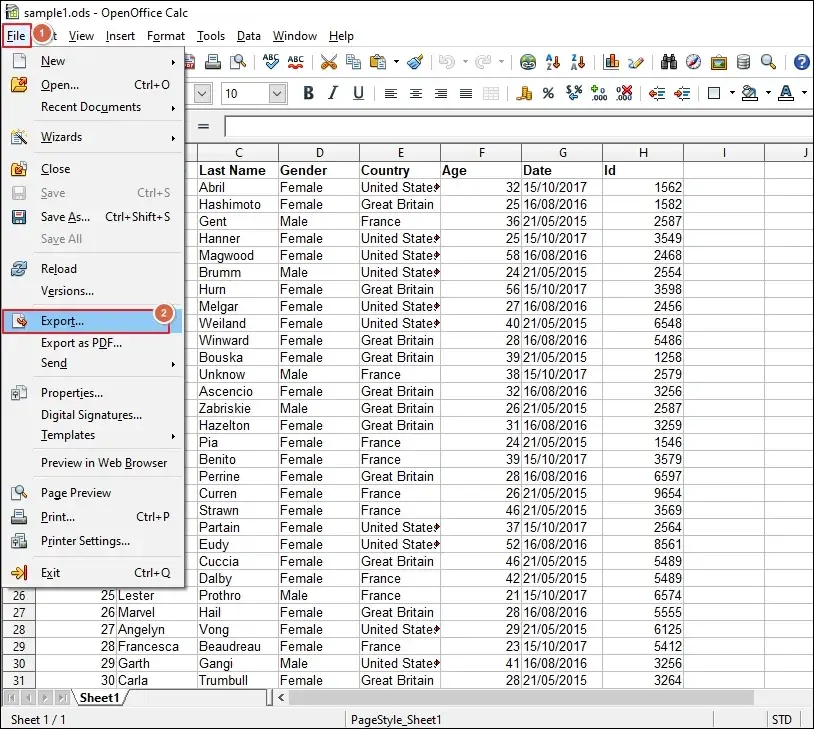Click the Paste clipboard icon
The image size is (814, 729).
(x=378, y=62)
